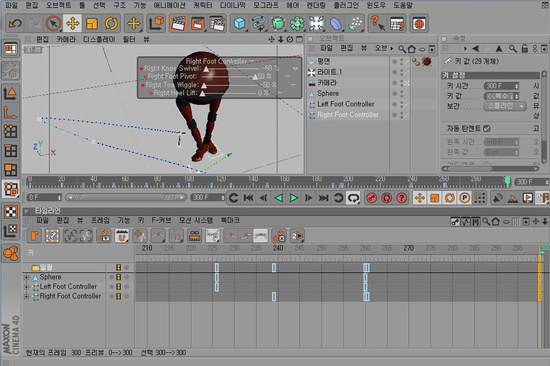
Task: Click the Undo arrow in main toolbar
Action: pos(15,24)
